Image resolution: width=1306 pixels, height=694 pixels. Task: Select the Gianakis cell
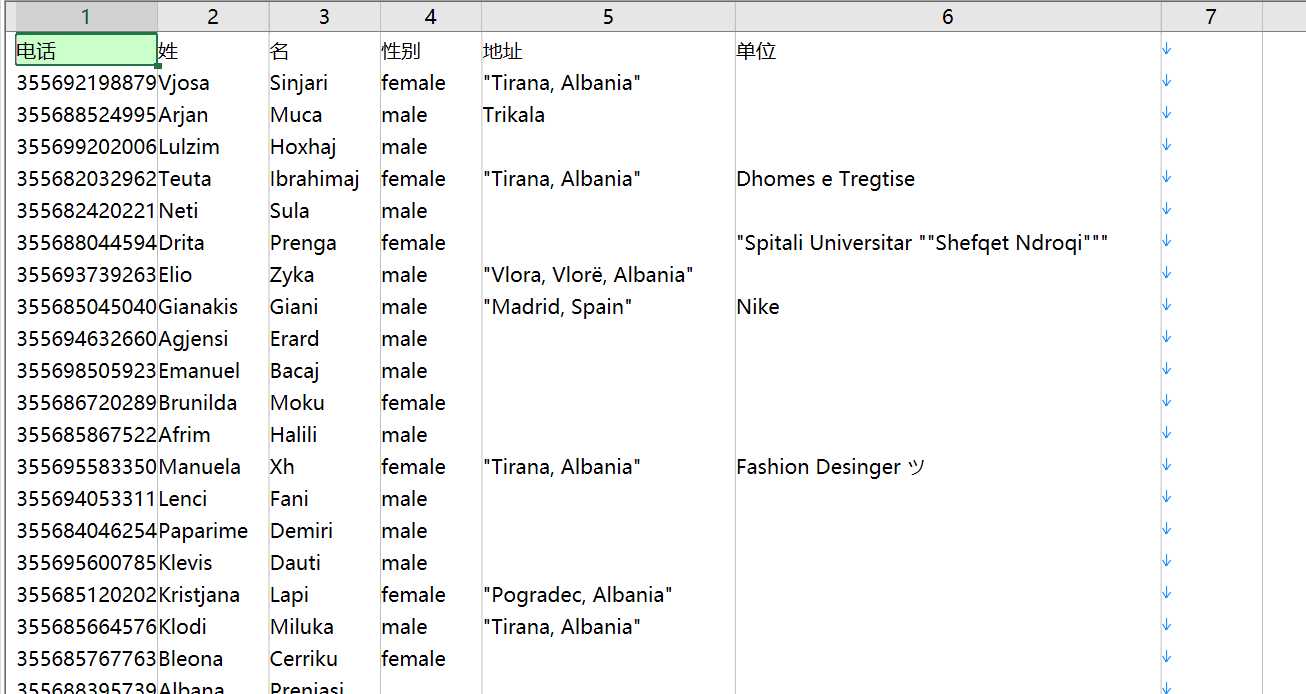213,307
